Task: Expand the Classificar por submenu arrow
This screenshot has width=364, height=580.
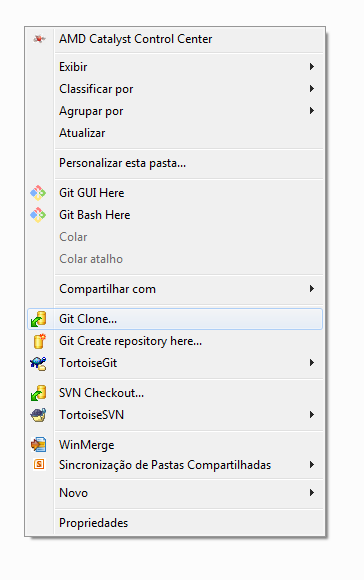Action: point(312,89)
